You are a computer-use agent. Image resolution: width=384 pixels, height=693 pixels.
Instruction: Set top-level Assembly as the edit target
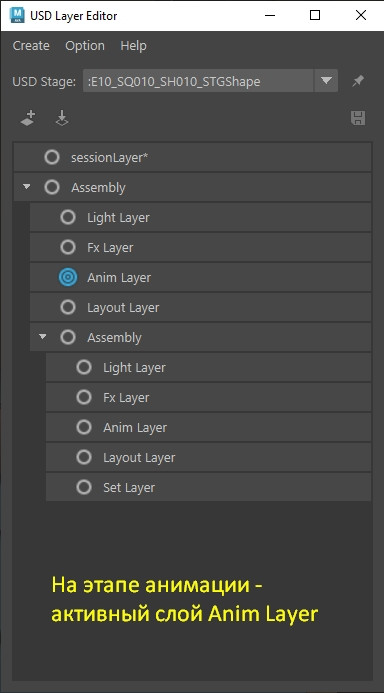[52, 187]
